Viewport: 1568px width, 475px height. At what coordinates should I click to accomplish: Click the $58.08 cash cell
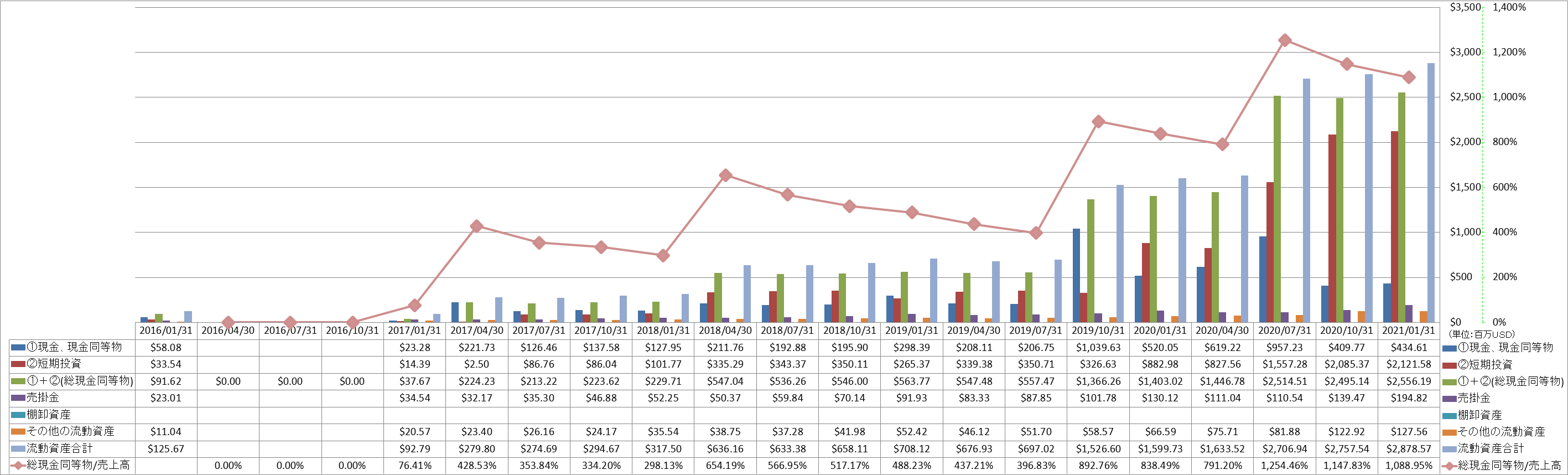point(165,348)
